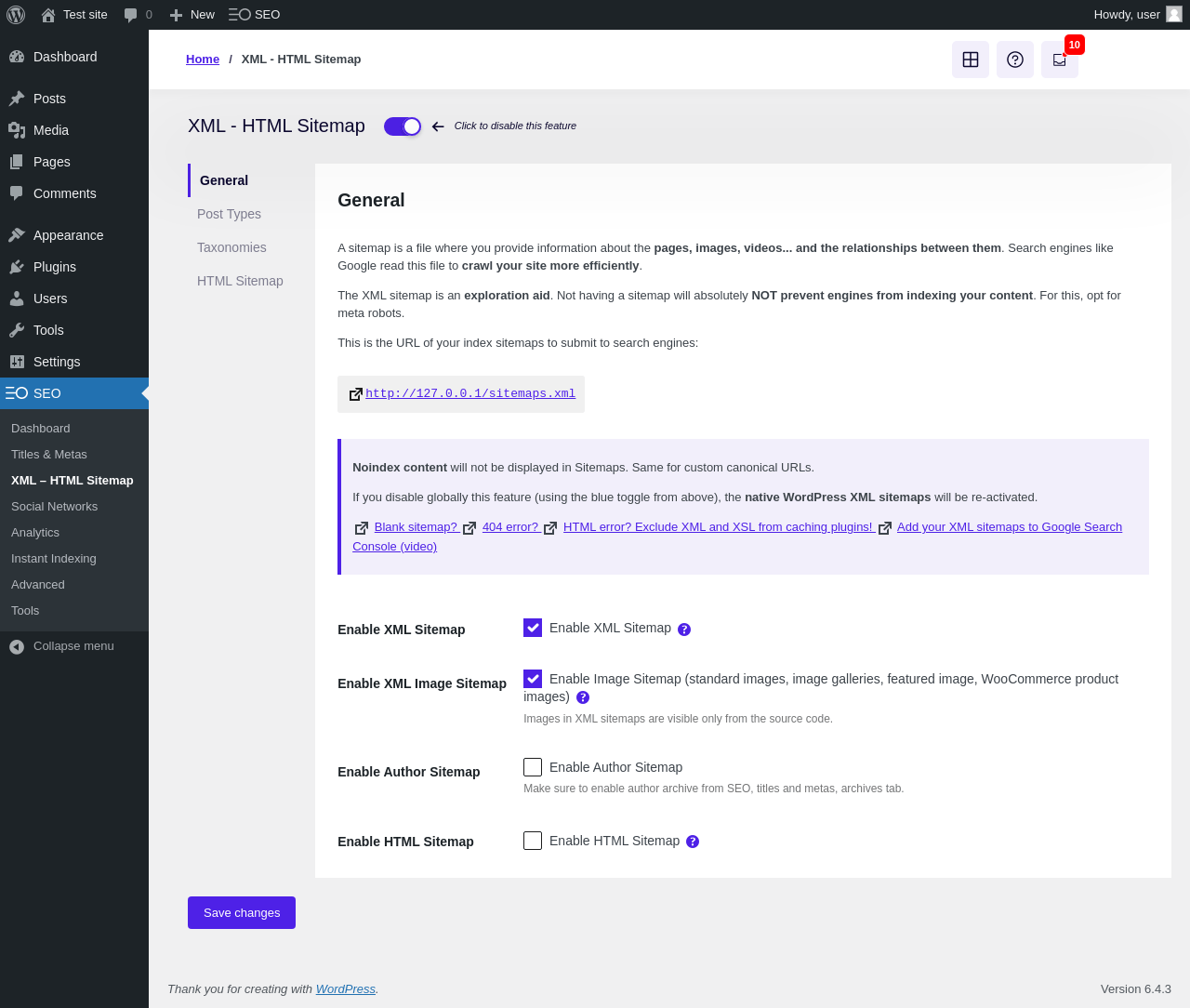This screenshot has height=1008, width=1190.
Task: Open notifications inbox with 10 badge
Action: 1060,60
